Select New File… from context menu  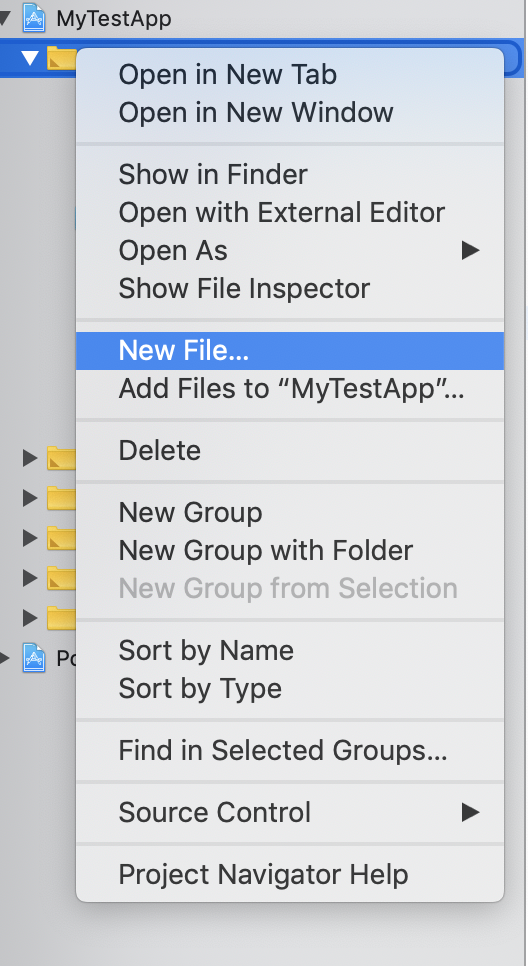click(x=290, y=351)
